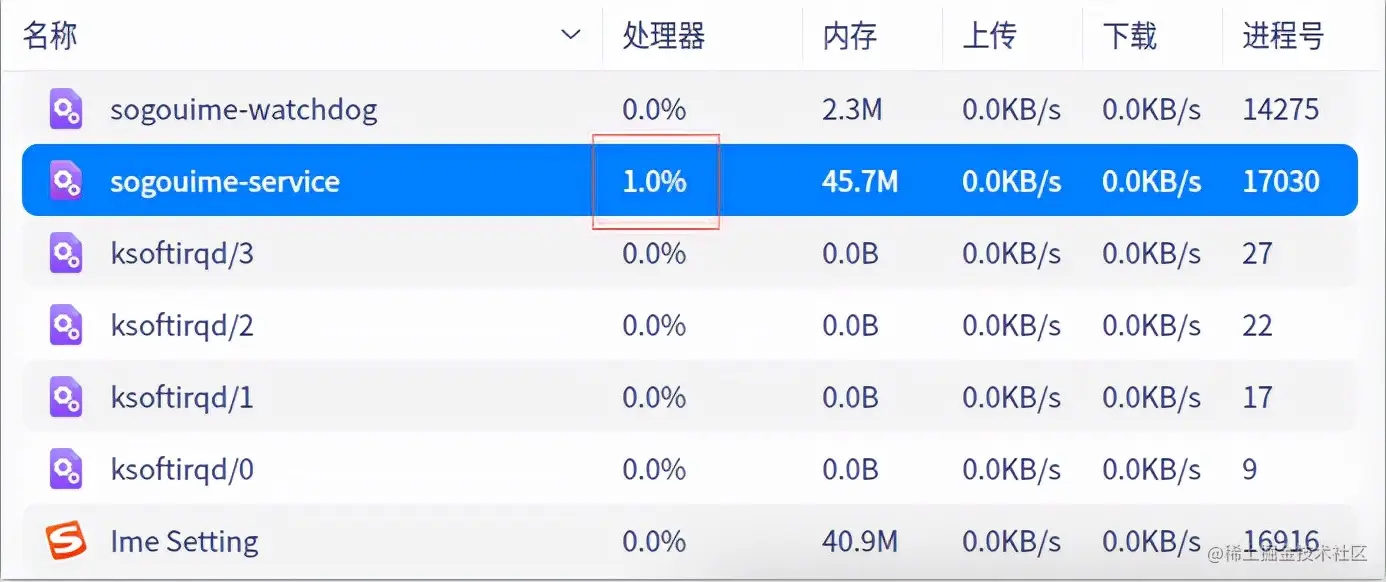Screen dimensions: 1386x582
Task: Click sogouime-watchdog download 0.0KB/s value
Action: (x=1152, y=109)
